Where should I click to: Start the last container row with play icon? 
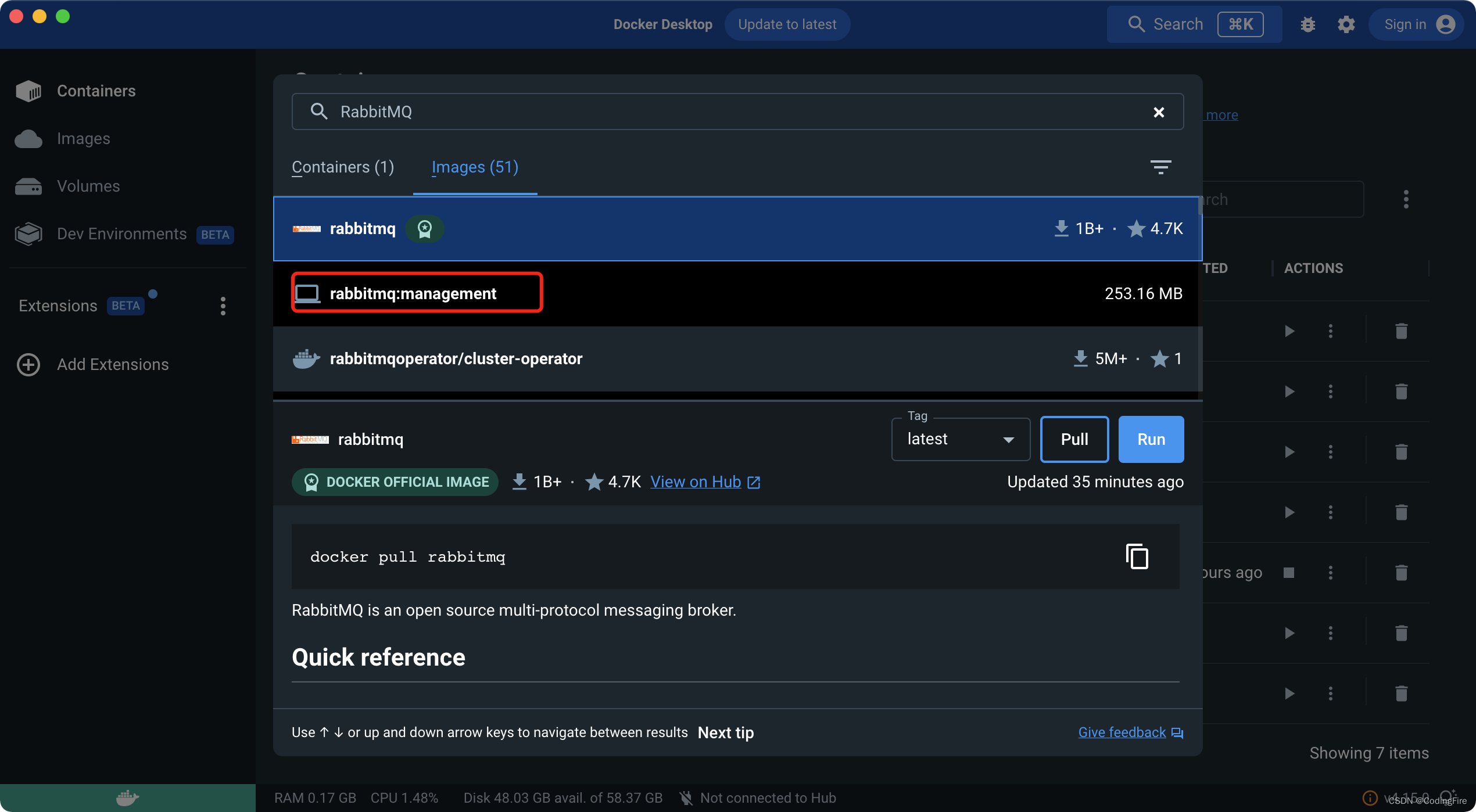tap(1289, 694)
